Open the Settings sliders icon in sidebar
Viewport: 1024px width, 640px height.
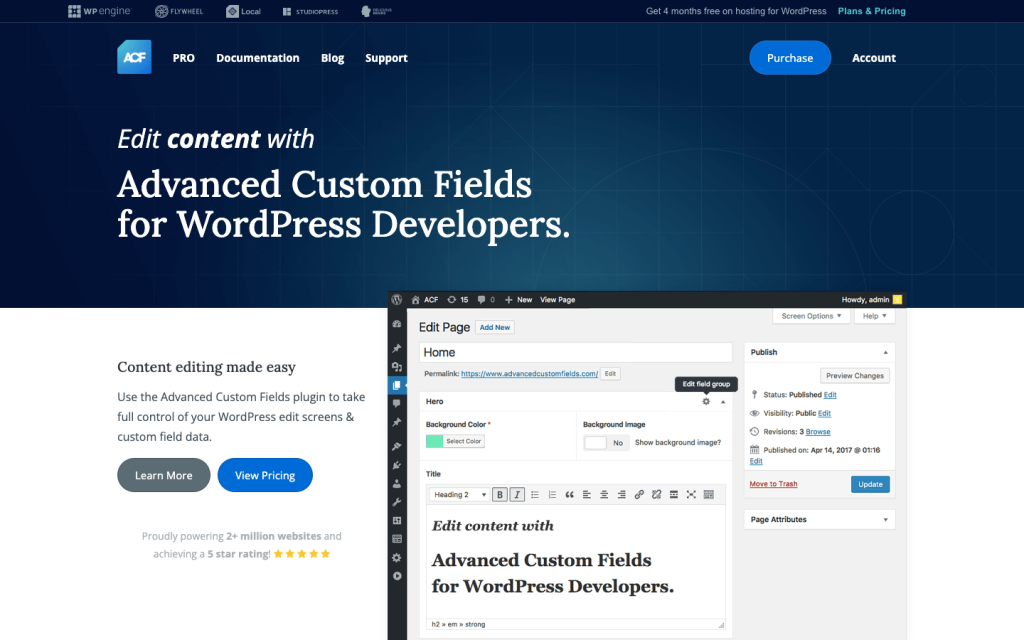pos(396,520)
